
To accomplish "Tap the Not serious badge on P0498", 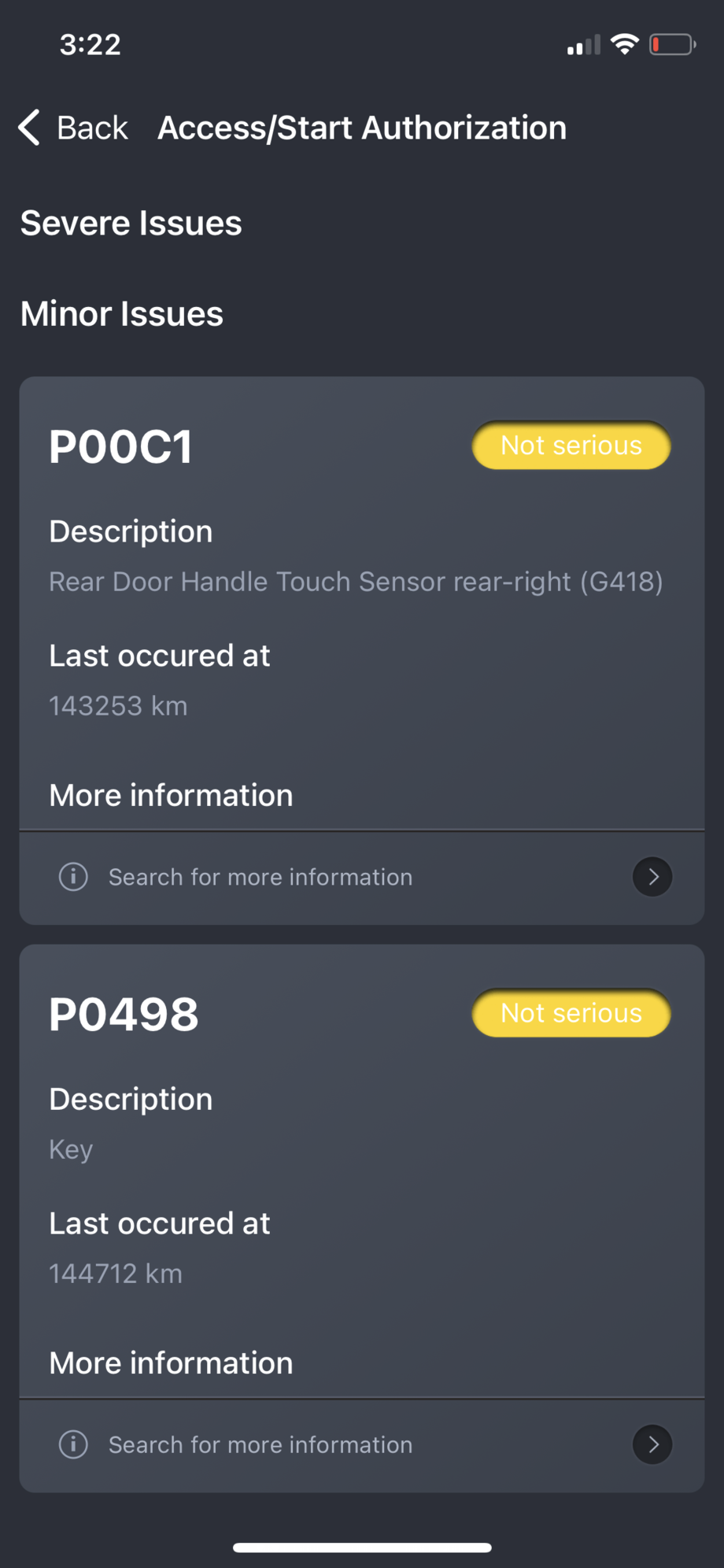I will pos(571,1013).
